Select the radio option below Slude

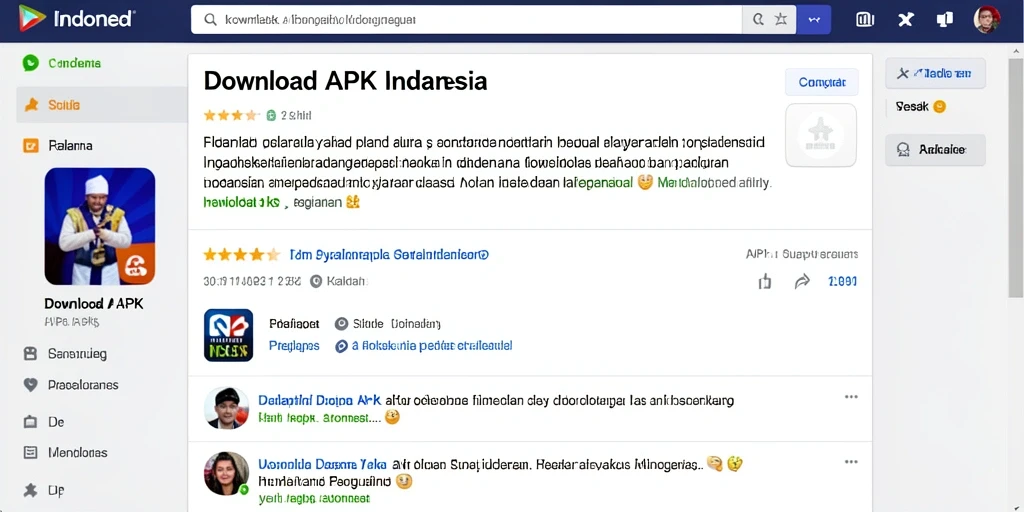tap(341, 346)
